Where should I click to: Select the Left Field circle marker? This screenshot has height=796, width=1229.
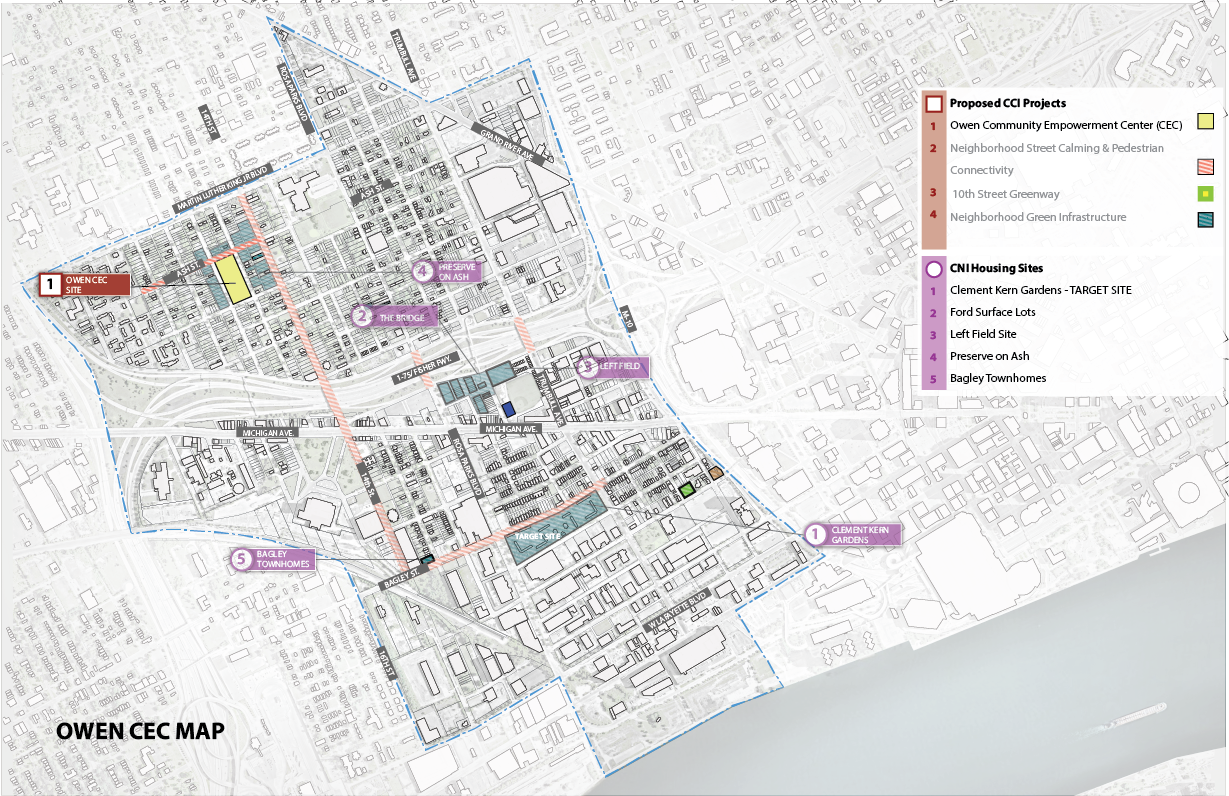(x=590, y=367)
